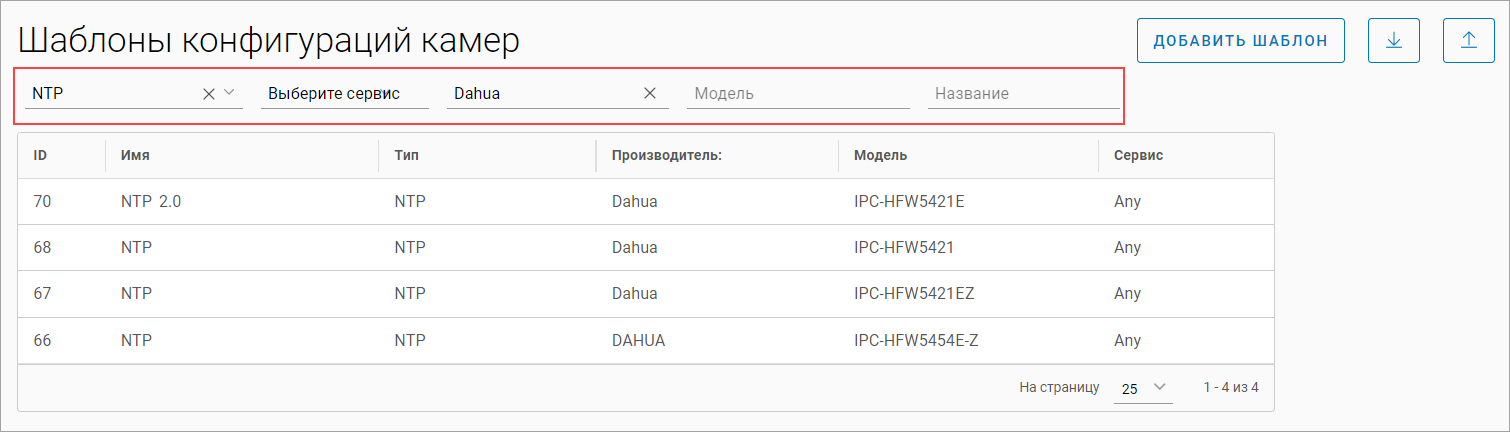This screenshot has height=432, width=1510.
Task: Click the upload templates icon button
Action: 1468,41
